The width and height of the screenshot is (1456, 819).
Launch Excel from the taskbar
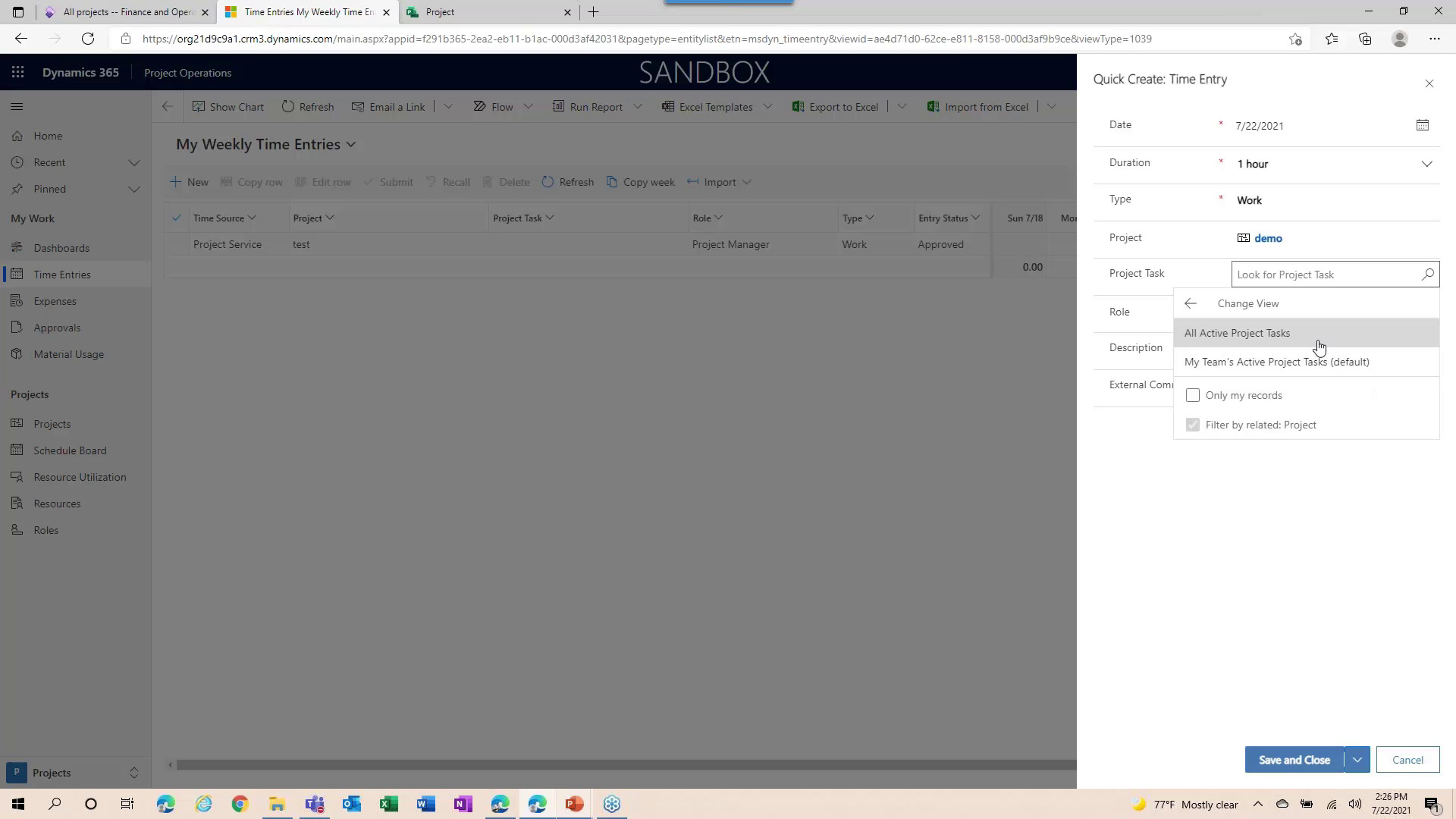[389, 803]
